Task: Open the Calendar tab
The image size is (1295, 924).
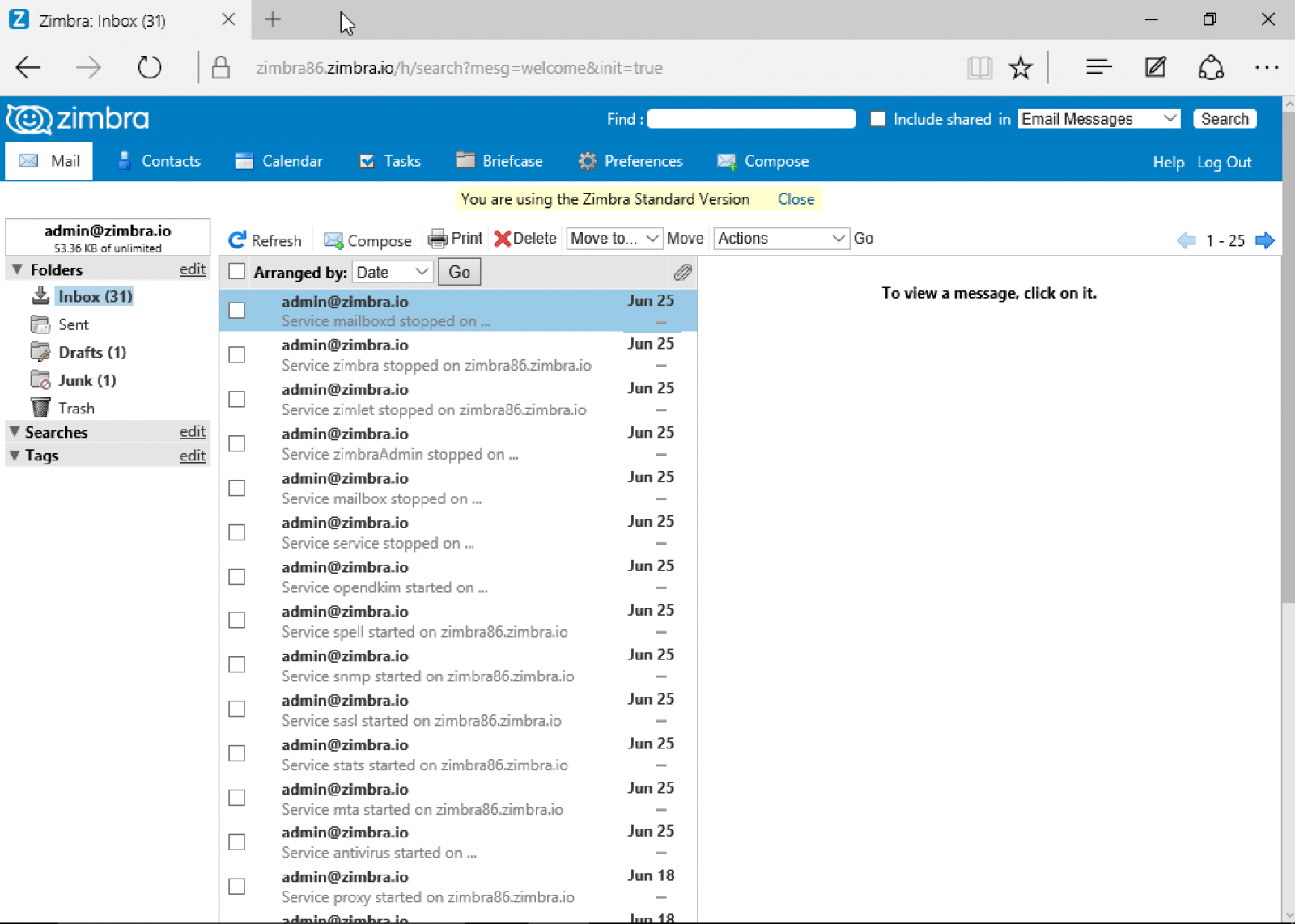Action: click(x=279, y=161)
